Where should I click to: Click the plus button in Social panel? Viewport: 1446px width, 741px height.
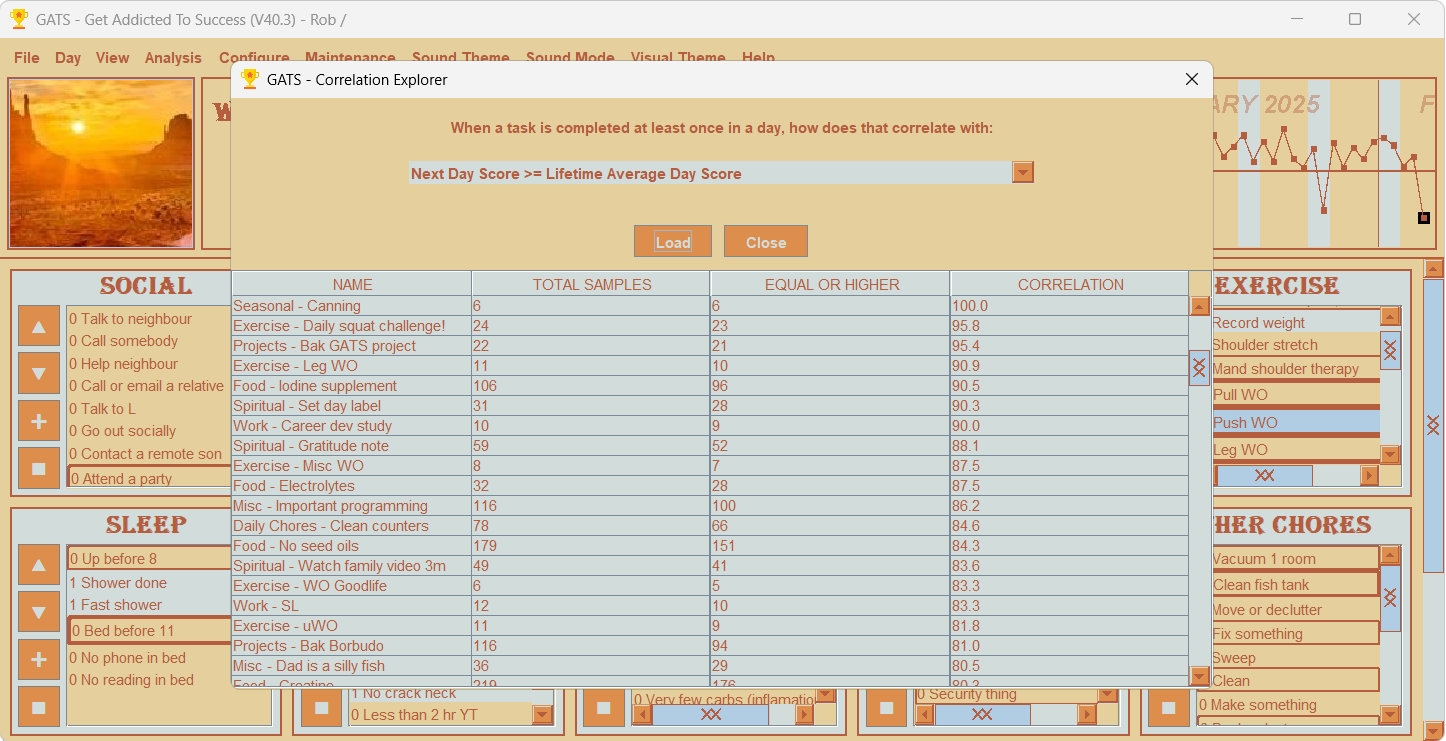tap(39, 421)
